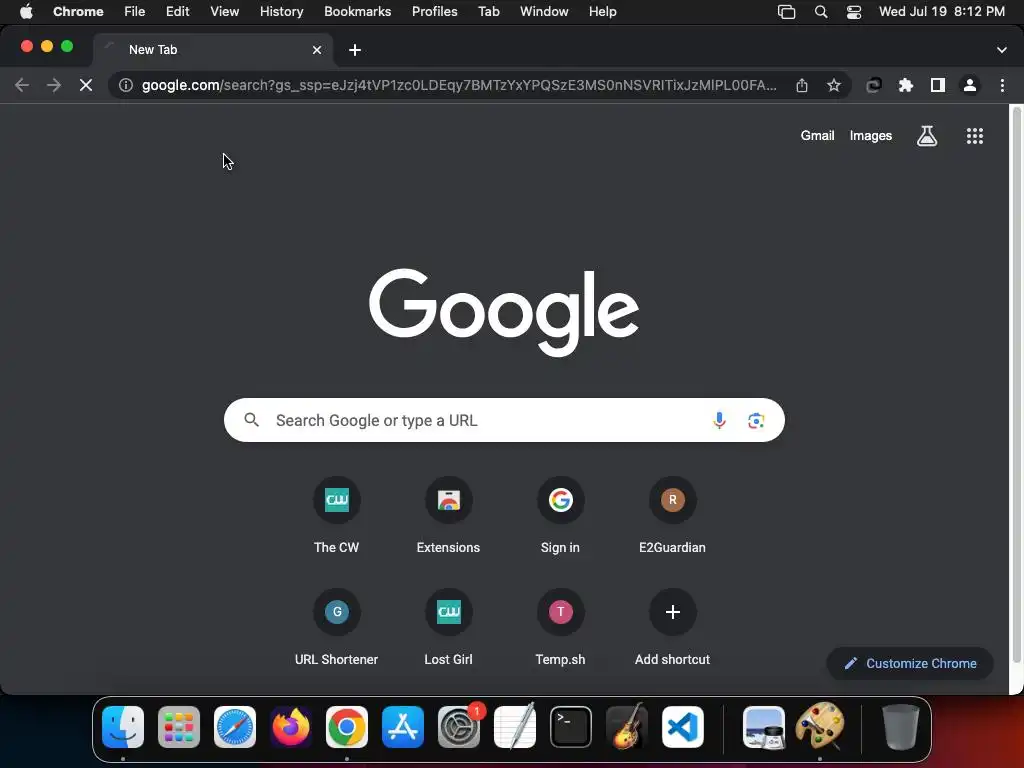This screenshot has width=1024, height=768.
Task: Click the page vertical scrollbar
Action: [1016, 385]
